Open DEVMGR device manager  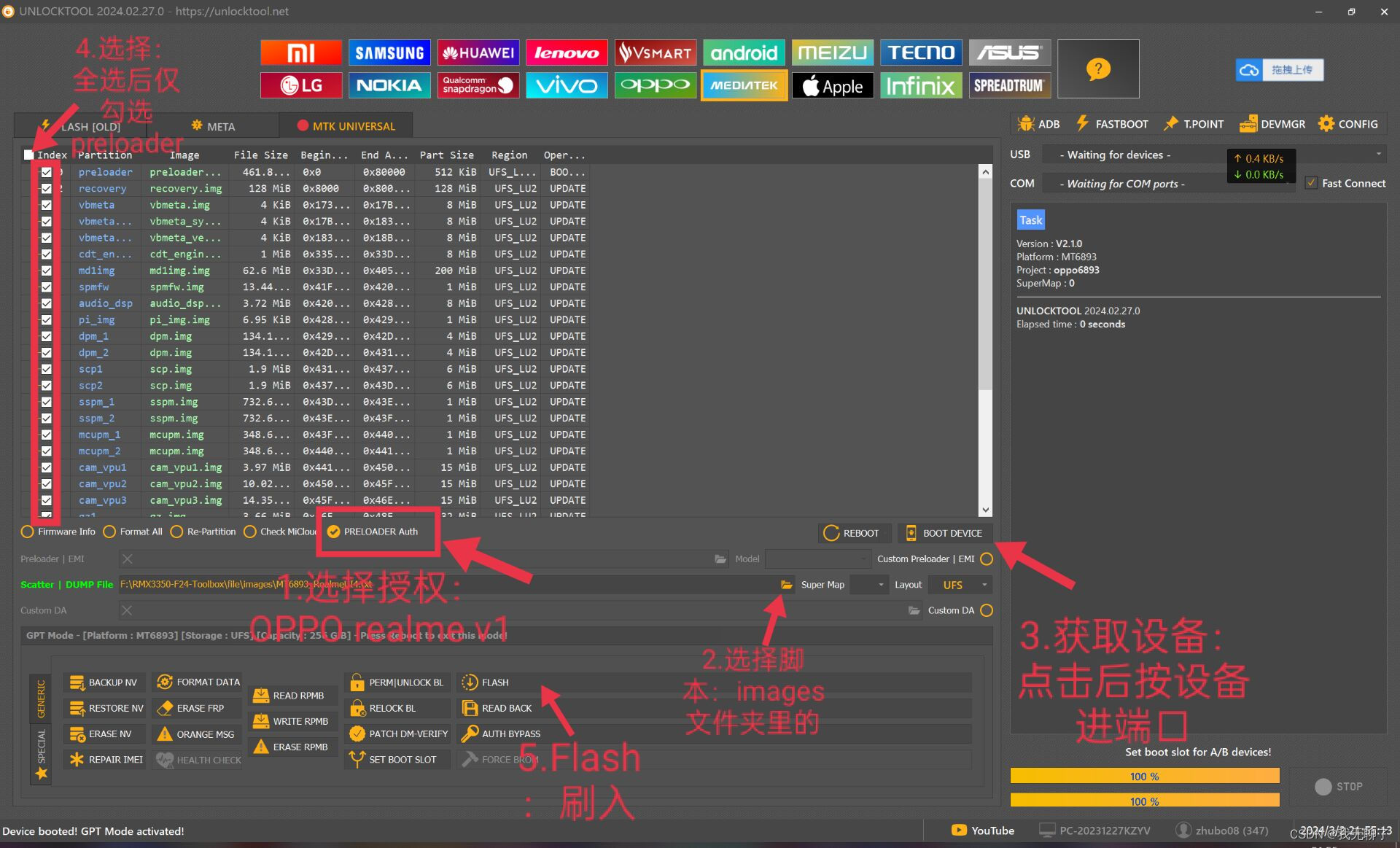pyautogui.click(x=1272, y=124)
